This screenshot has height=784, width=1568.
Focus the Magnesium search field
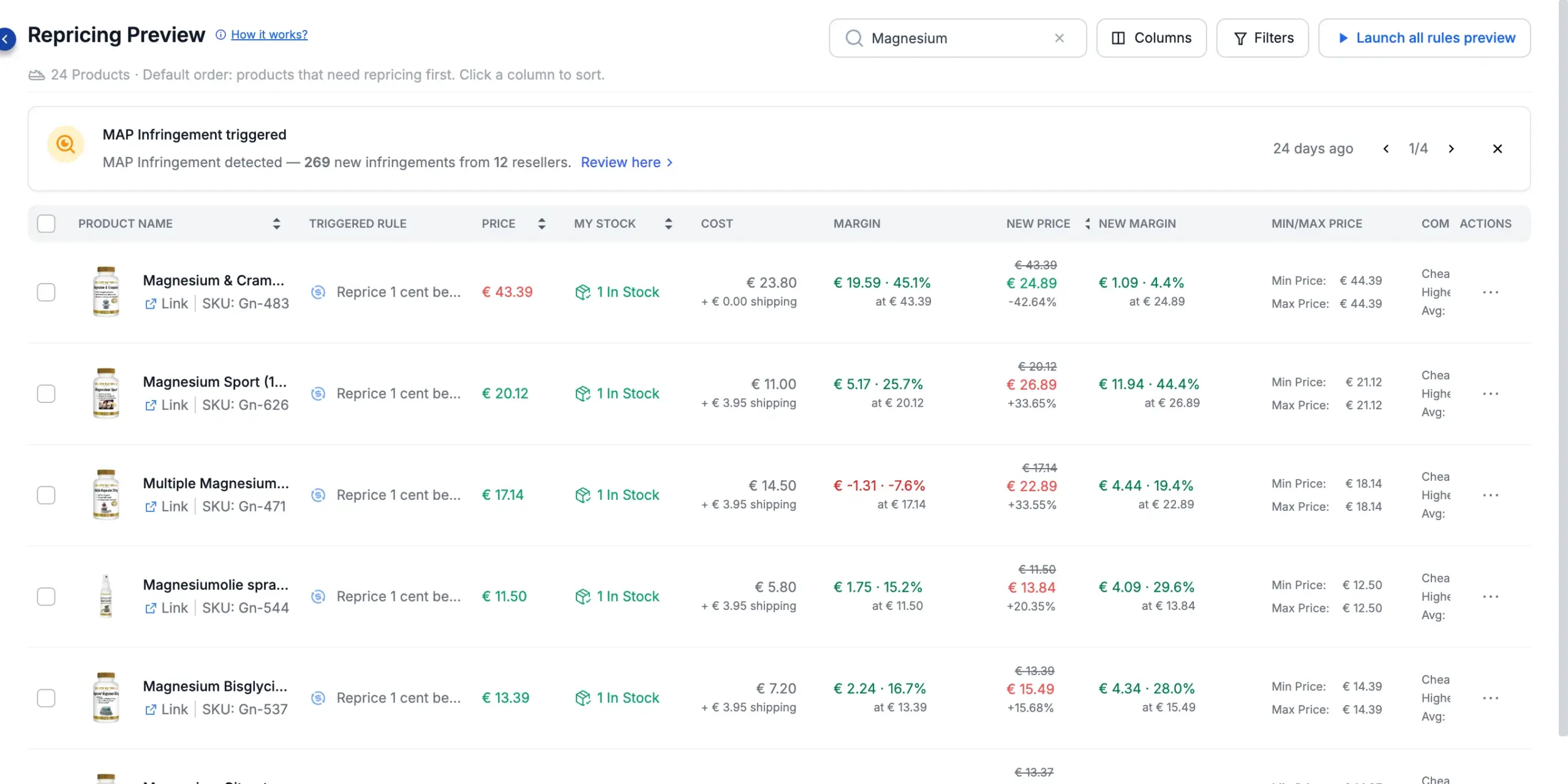point(957,38)
